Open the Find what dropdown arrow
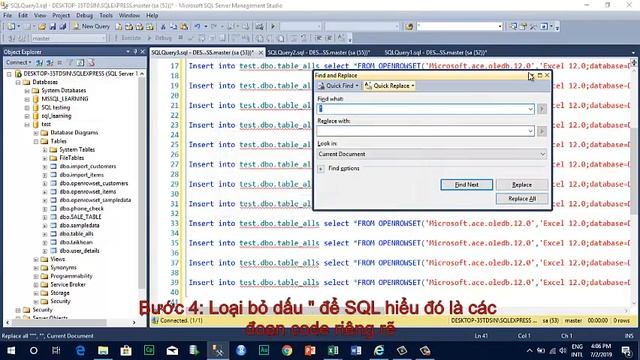 coord(530,109)
